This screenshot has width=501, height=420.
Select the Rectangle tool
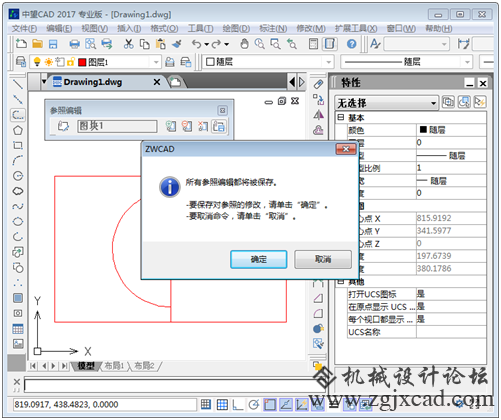click(18, 145)
